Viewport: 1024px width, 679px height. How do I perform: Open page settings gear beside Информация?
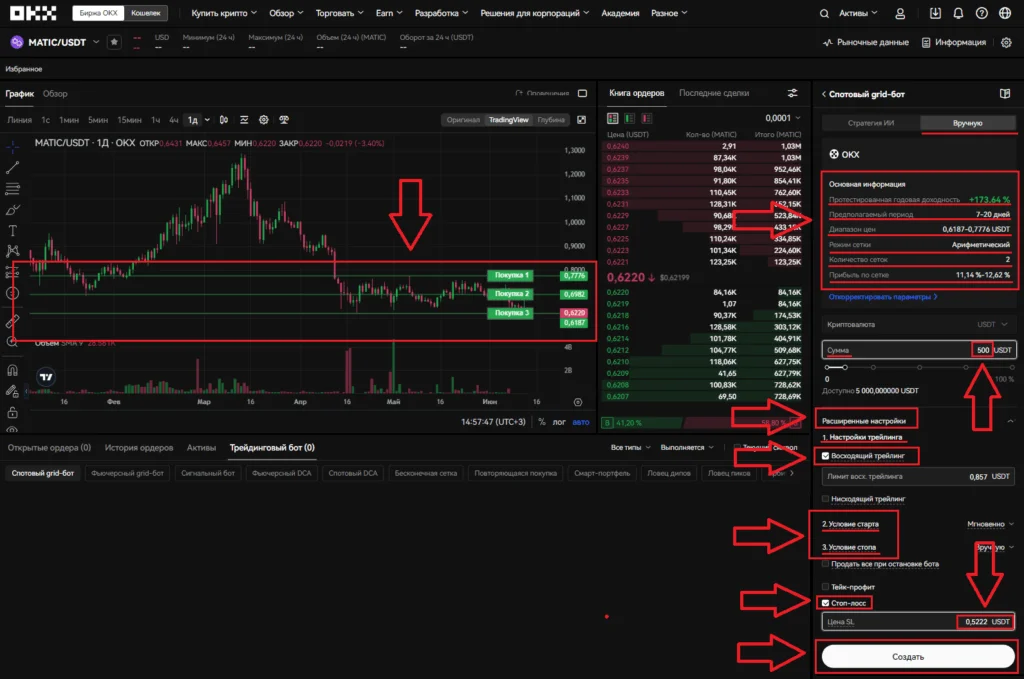(1006, 42)
